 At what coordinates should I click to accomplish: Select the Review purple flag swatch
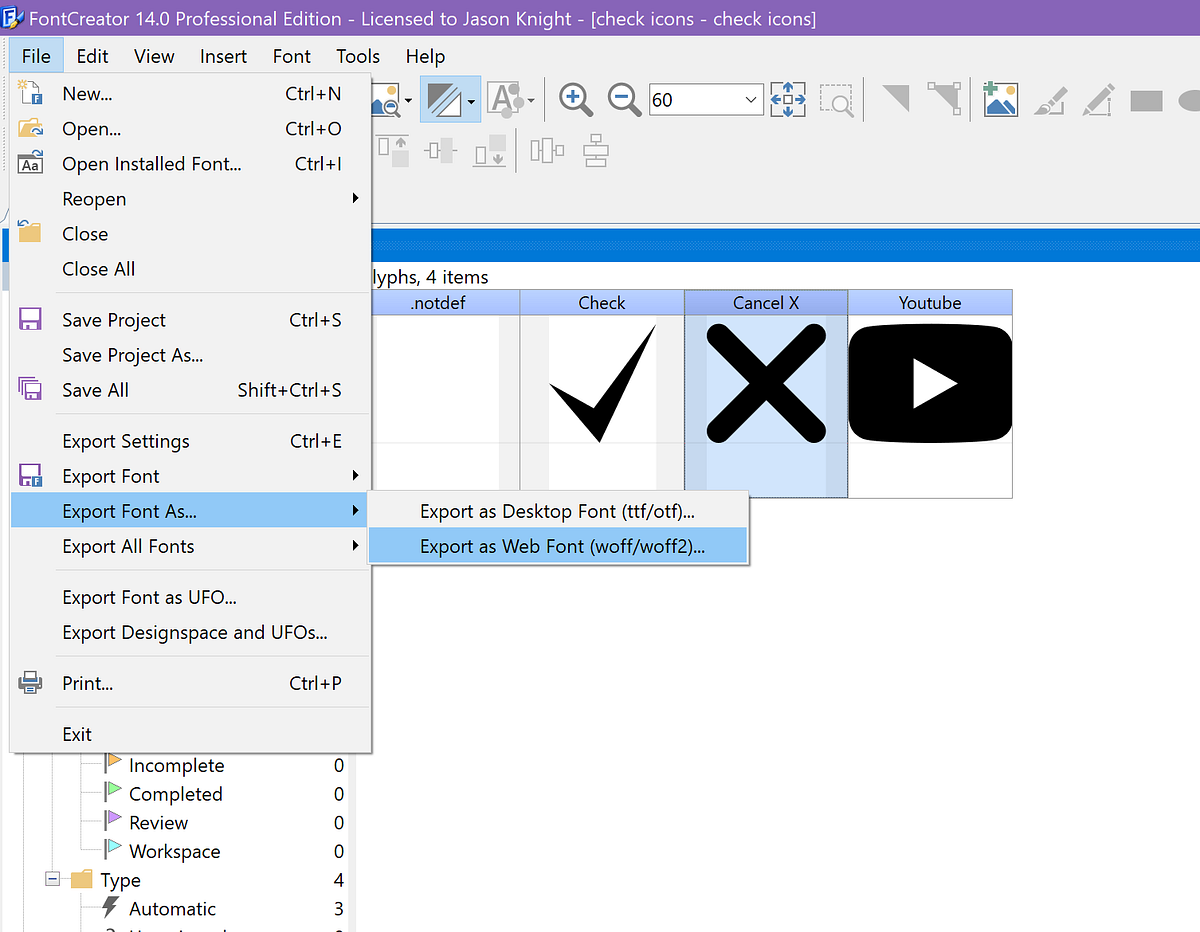point(113,822)
